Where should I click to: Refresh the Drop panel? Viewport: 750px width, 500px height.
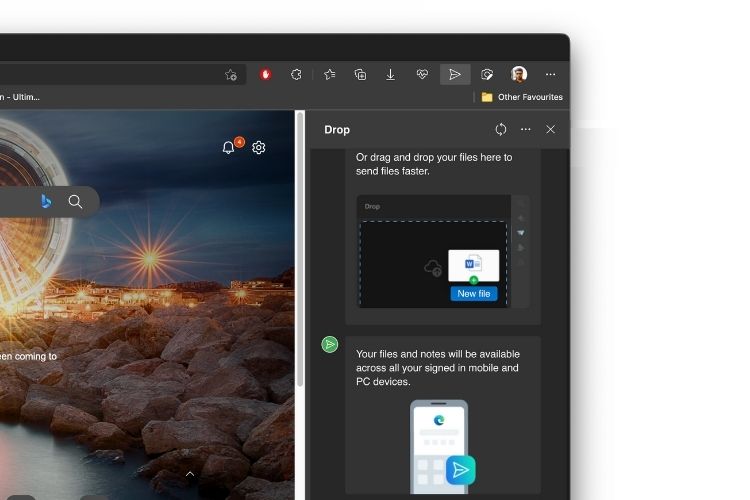coord(501,130)
